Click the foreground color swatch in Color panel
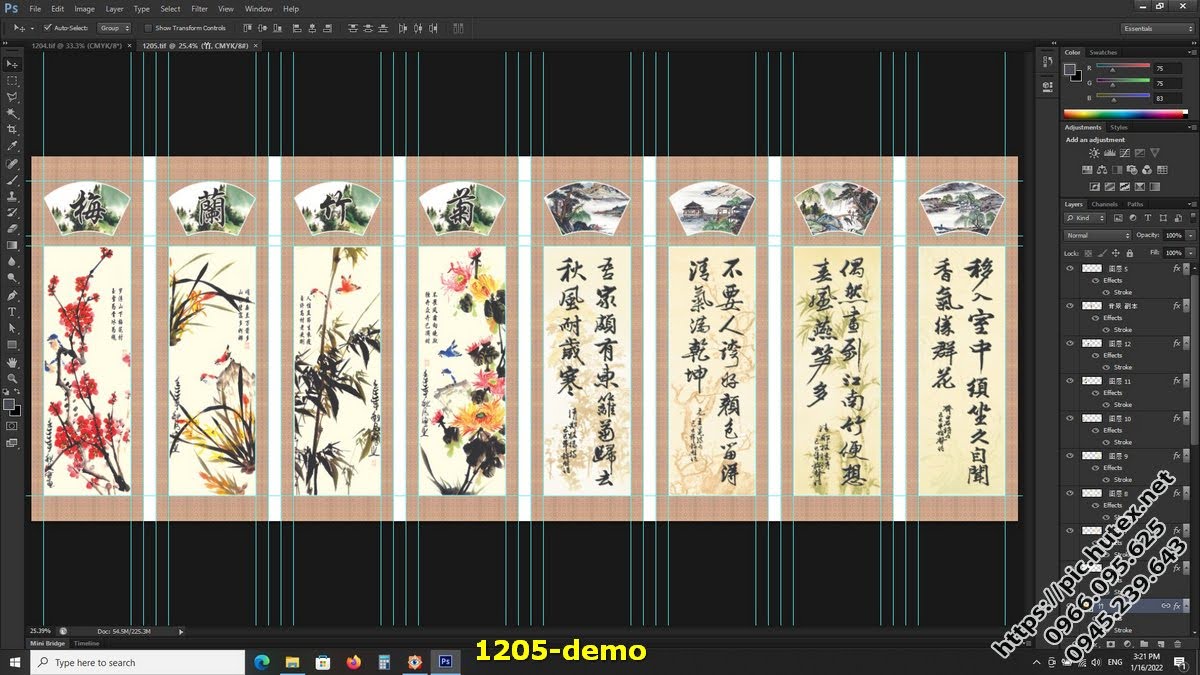Viewport: 1200px width, 675px height. (1069, 70)
